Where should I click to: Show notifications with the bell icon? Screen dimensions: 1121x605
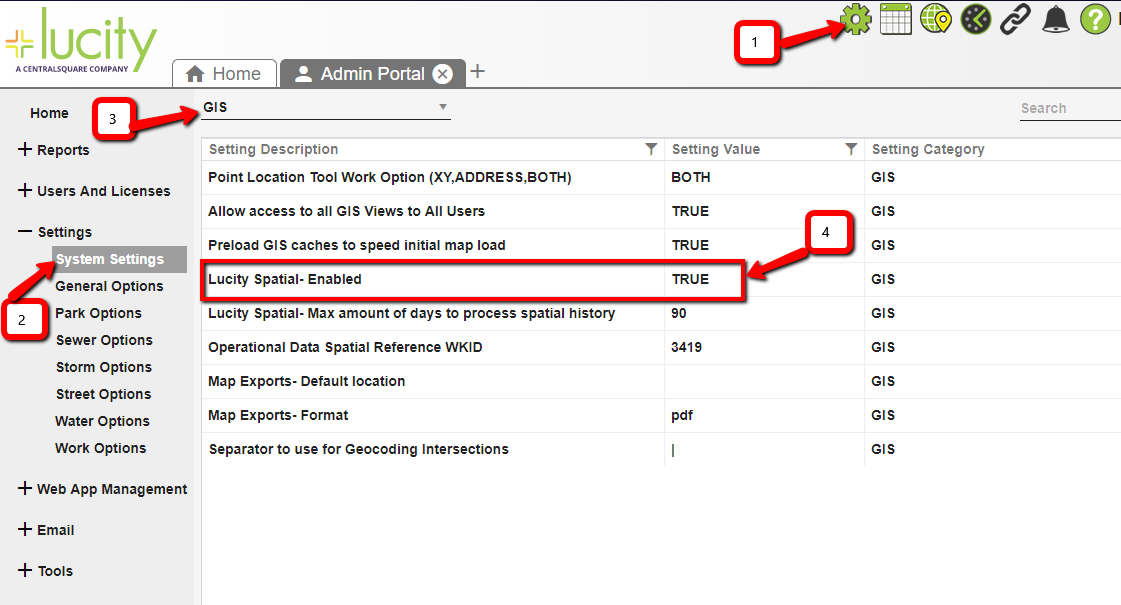[x=1055, y=19]
